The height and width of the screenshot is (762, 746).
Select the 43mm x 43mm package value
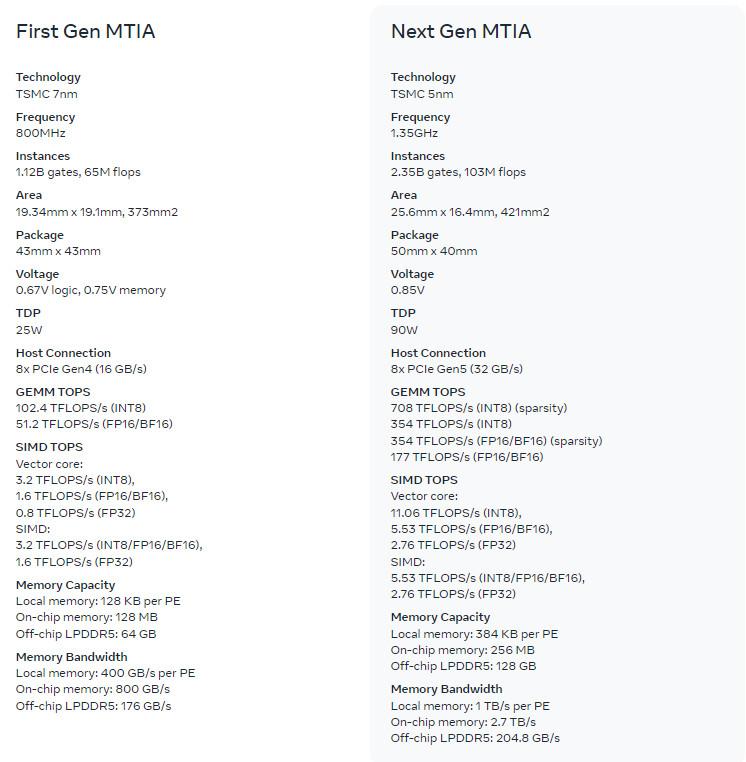tap(58, 251)
